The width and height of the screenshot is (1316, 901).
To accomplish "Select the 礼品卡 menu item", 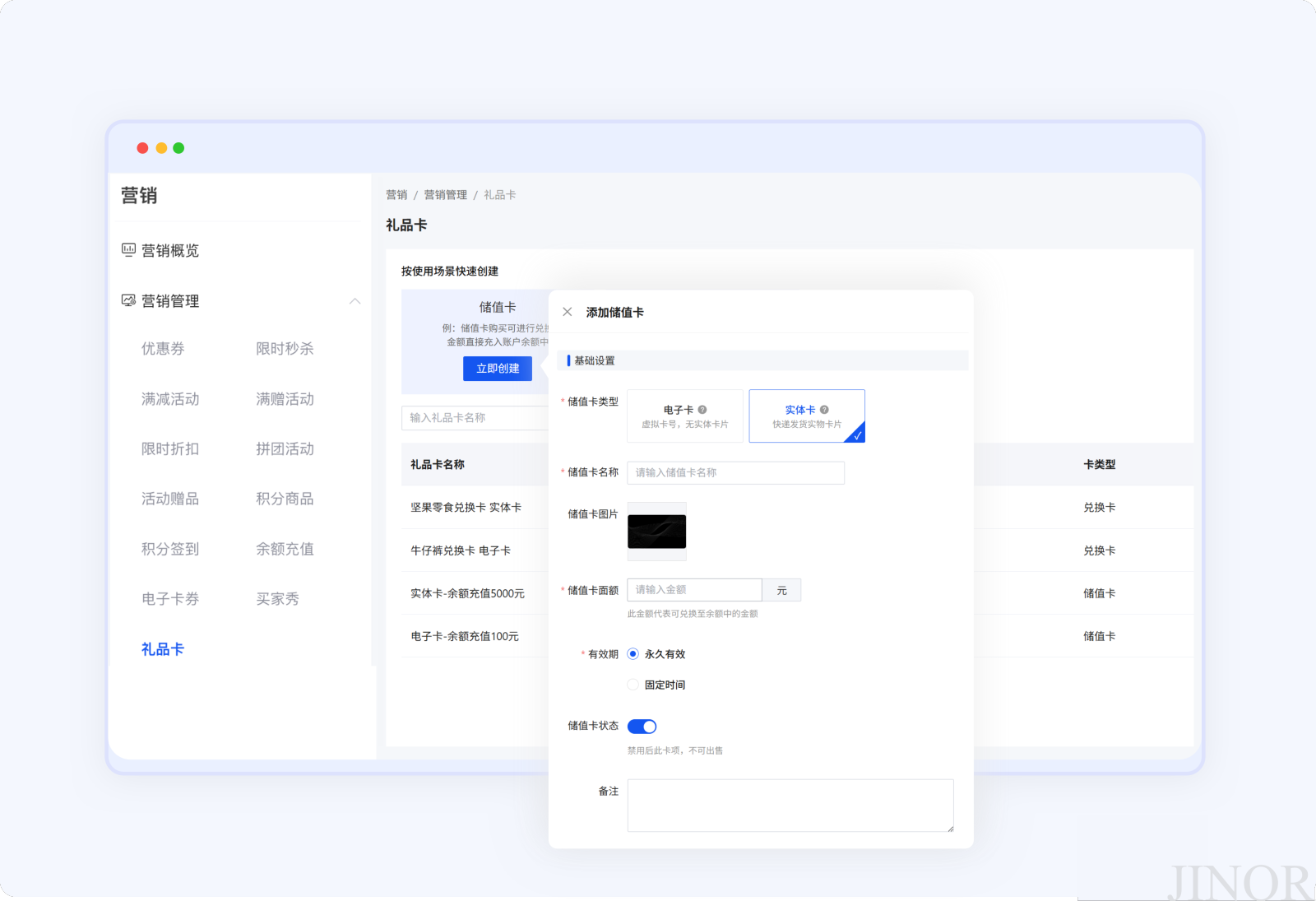I will point(163,649).
